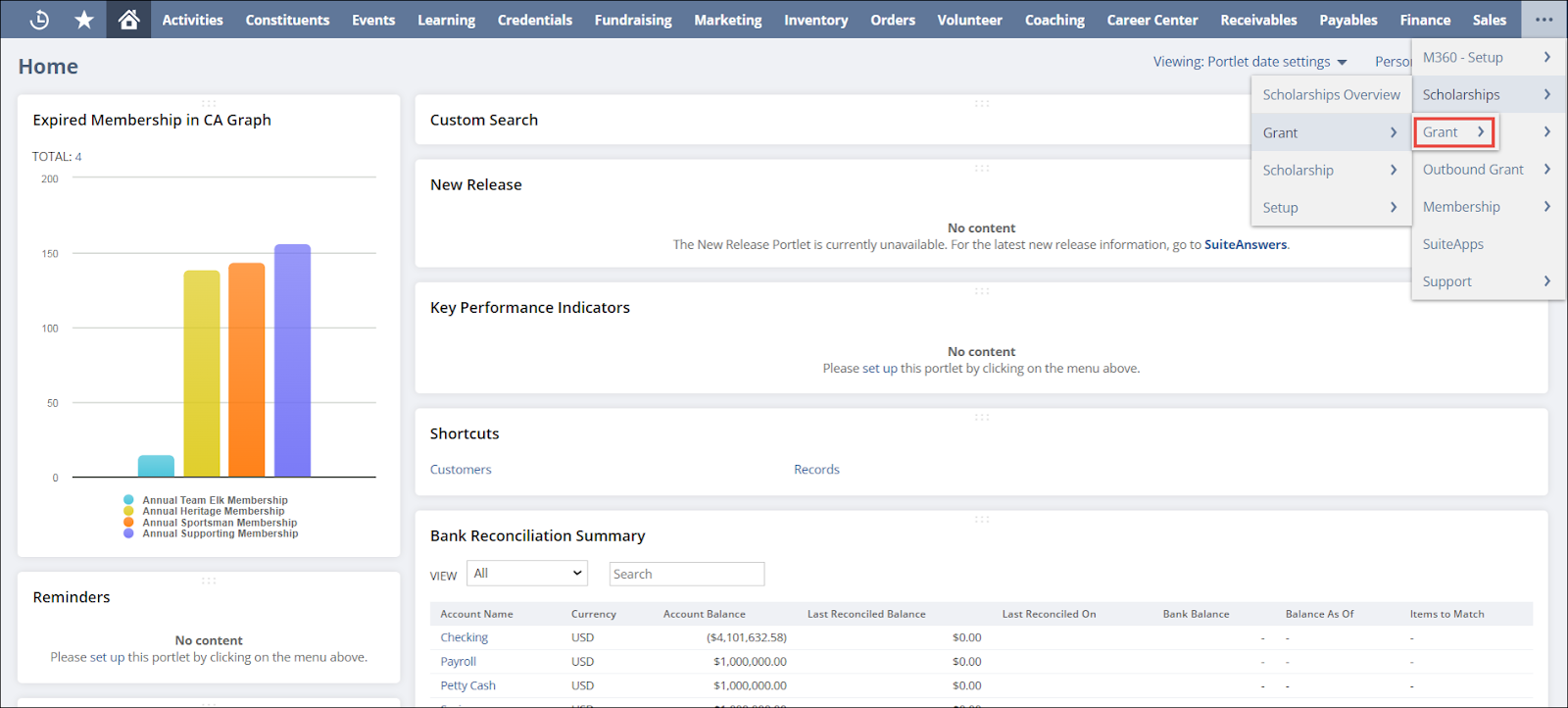Image resolution: width=1568 pixels, height=708 pixels.
Task: Click the bank reconciliation Search field
Action: (686, 574)
